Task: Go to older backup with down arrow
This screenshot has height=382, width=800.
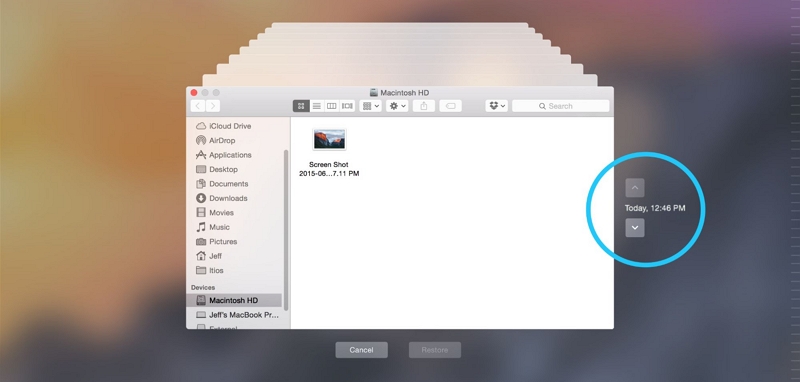Action: point(635,227)
